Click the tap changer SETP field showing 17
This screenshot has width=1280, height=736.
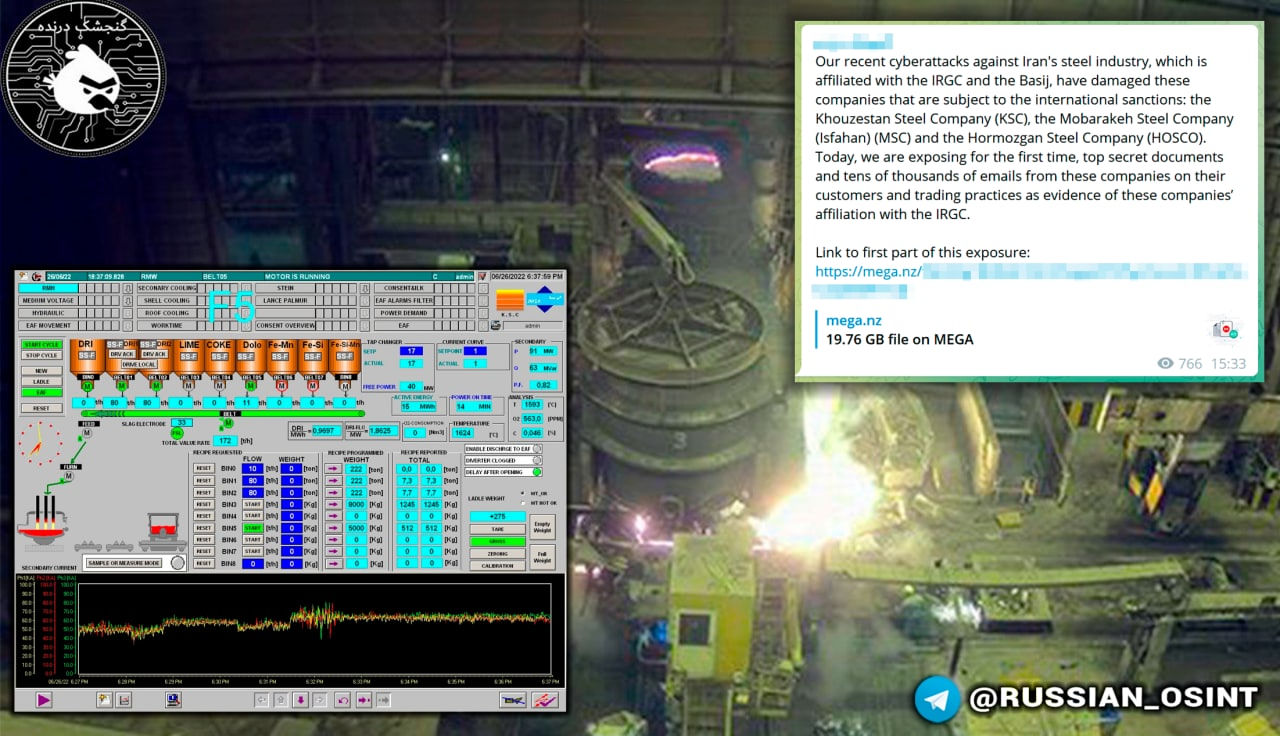(x=411, y=351)
